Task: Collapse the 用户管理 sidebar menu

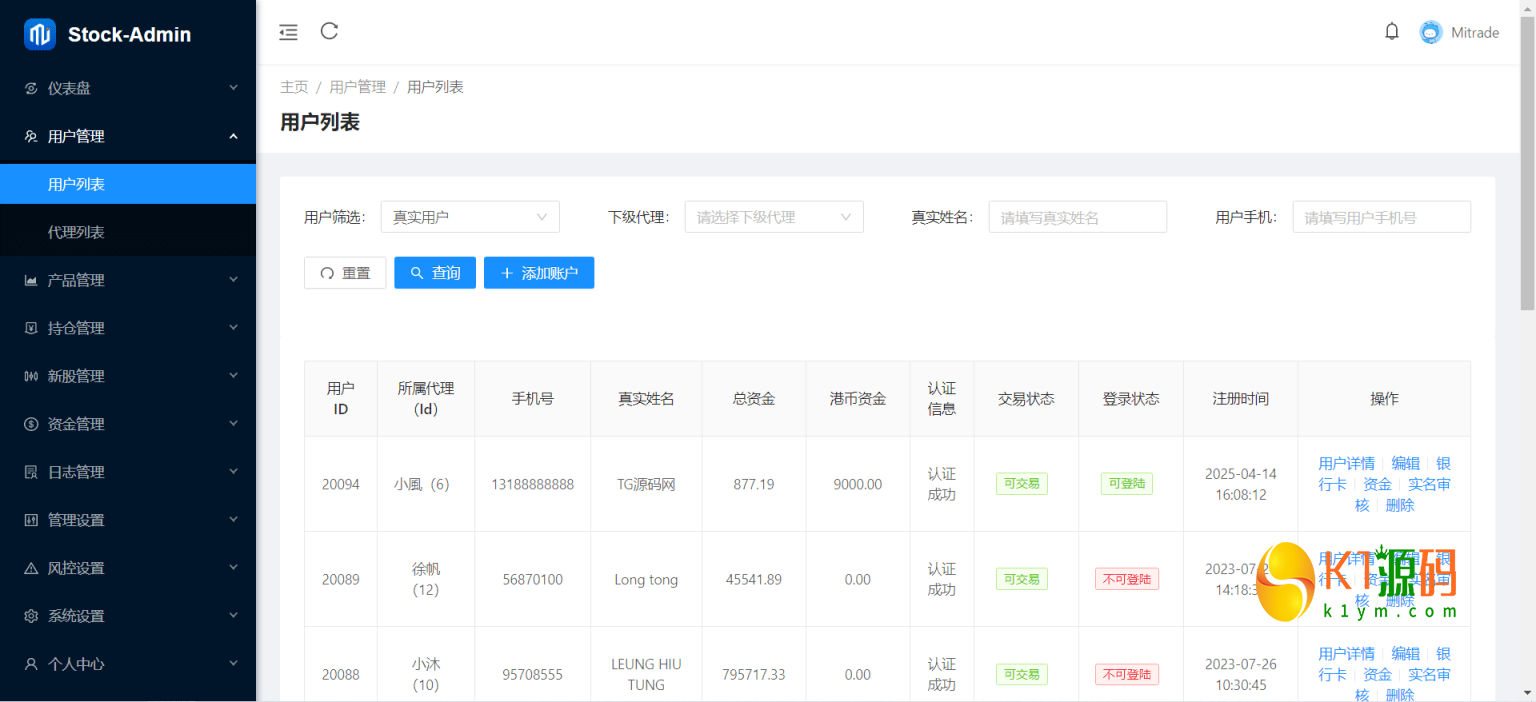Action: (x=128, y=136)
